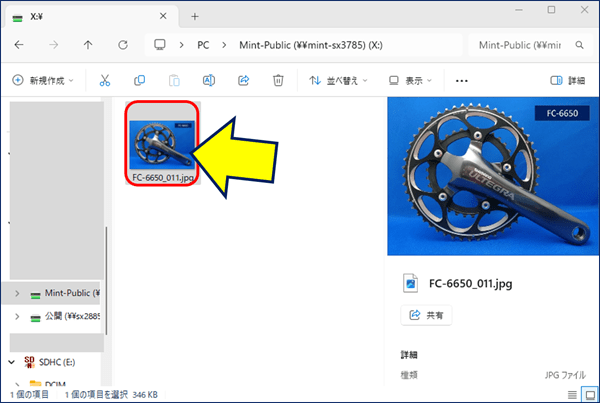Select SDHC (E:) in the sidebar
Viewport: 600px width, 403px height.
(50, 362)
